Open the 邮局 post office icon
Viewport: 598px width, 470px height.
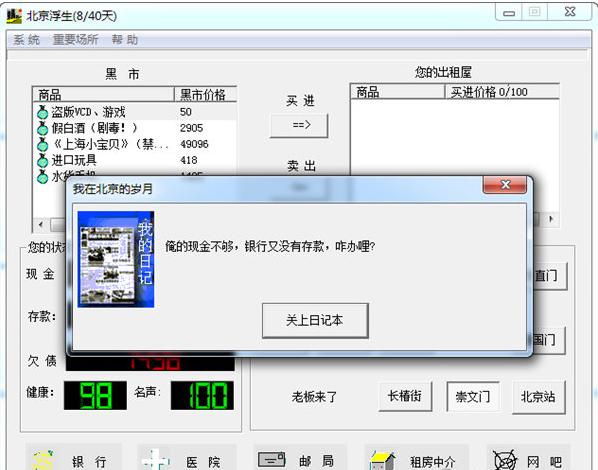pyautogui.click(x=272, y=459)
